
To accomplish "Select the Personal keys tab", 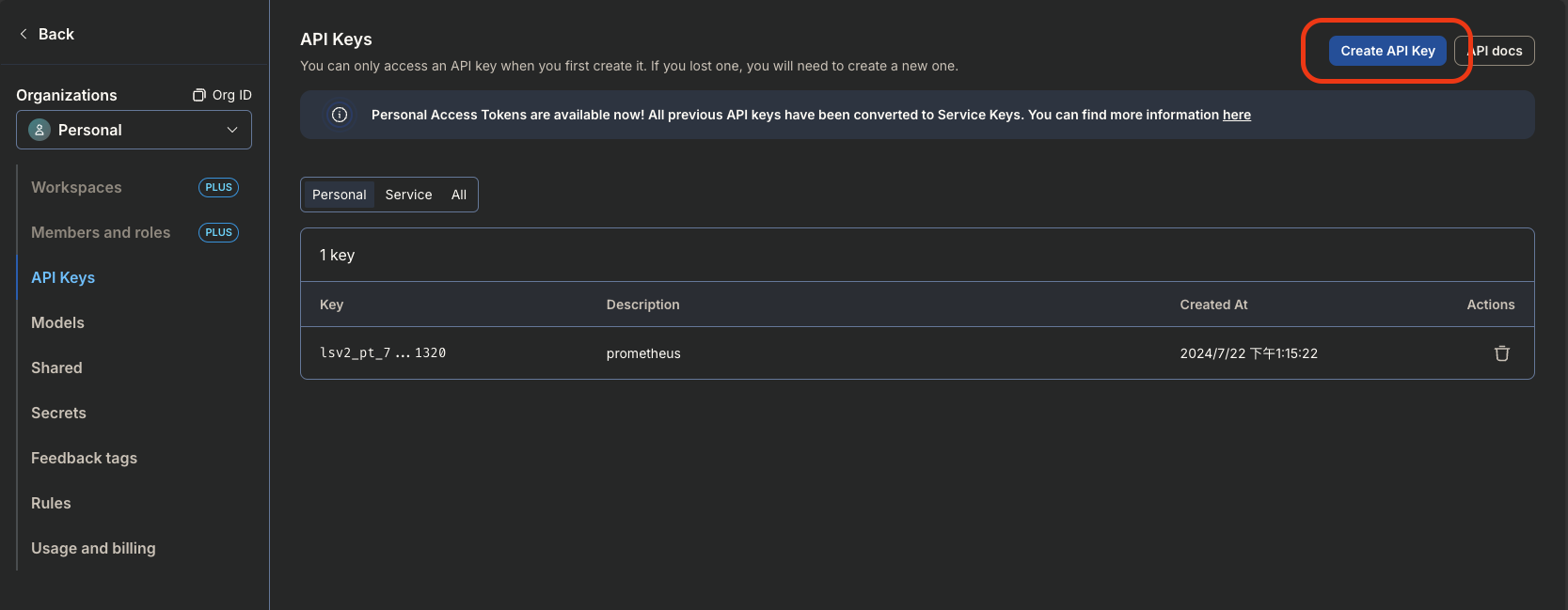I will [339, 195].
